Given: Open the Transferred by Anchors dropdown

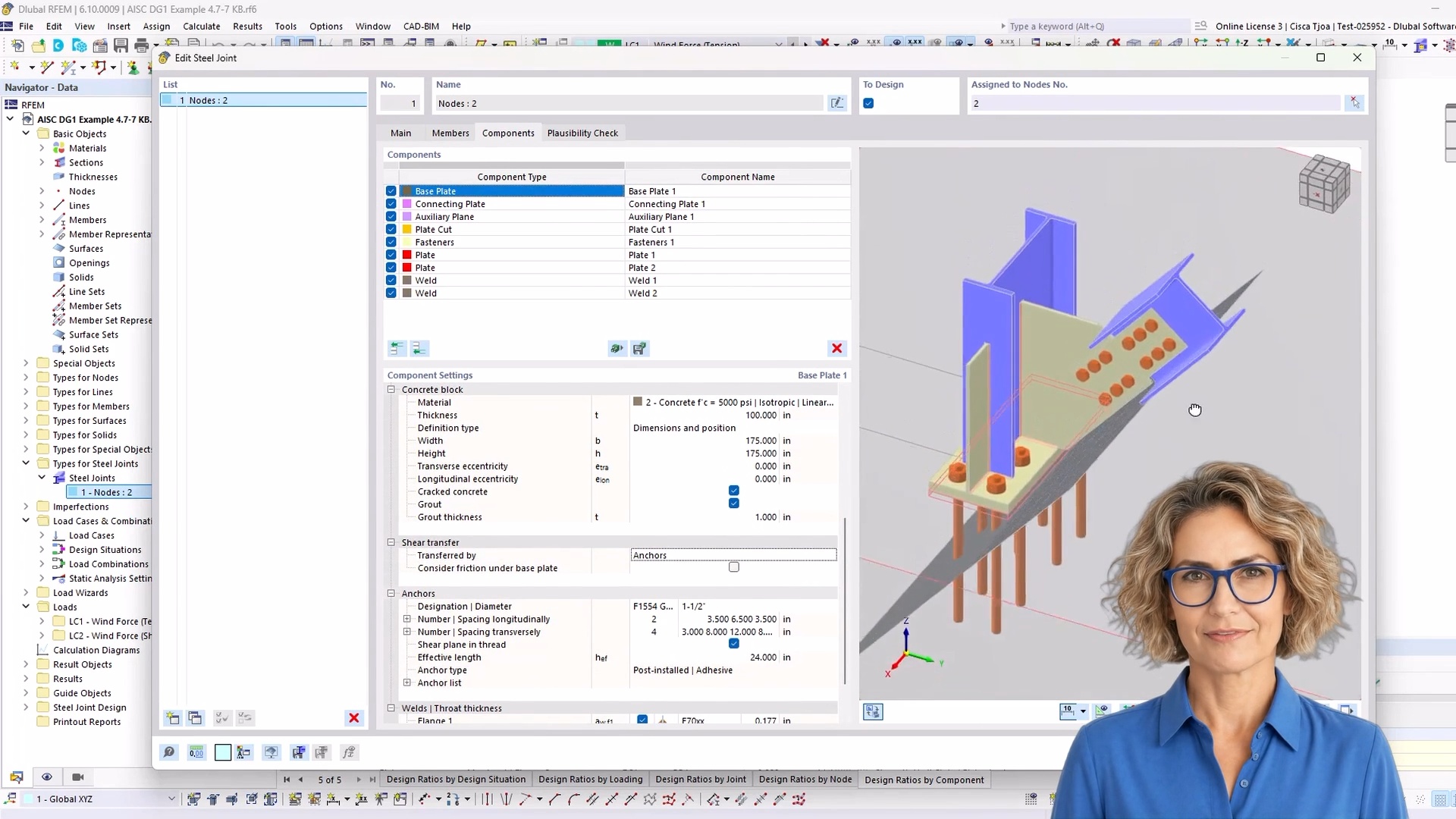Looking at the screenshot, I should 733,555.
